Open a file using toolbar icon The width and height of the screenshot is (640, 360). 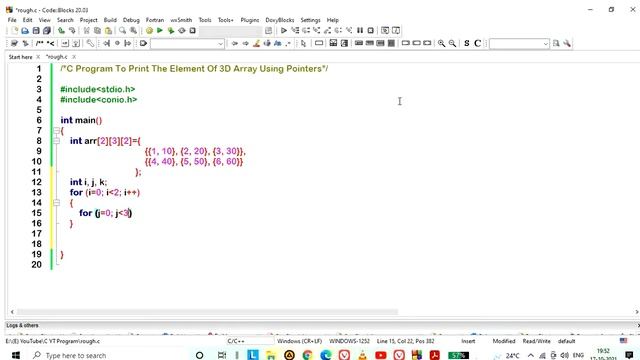pyautogui.click(x=25, y=31)
